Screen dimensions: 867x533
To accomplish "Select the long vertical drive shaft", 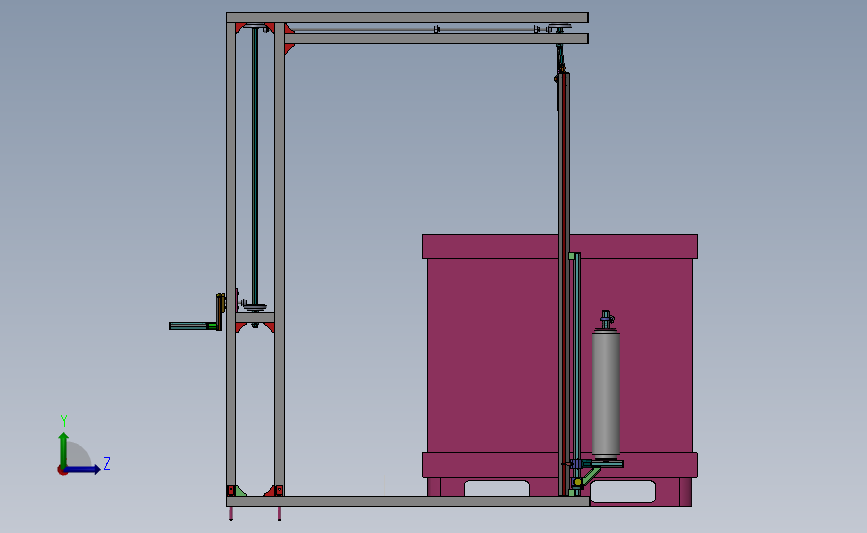I will (255, 166).
